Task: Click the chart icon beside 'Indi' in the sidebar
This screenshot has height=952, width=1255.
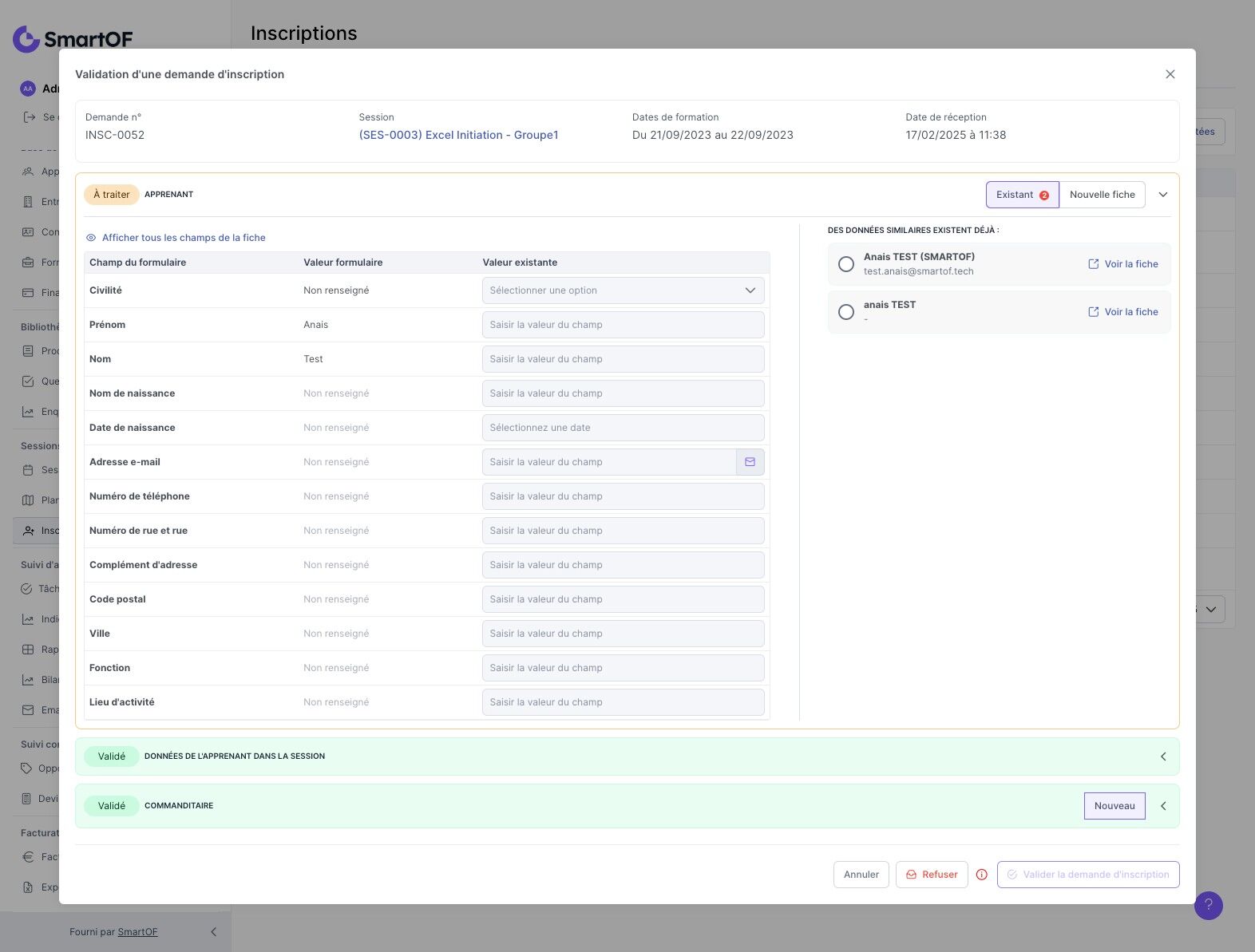Action: (x=28, y=619)
